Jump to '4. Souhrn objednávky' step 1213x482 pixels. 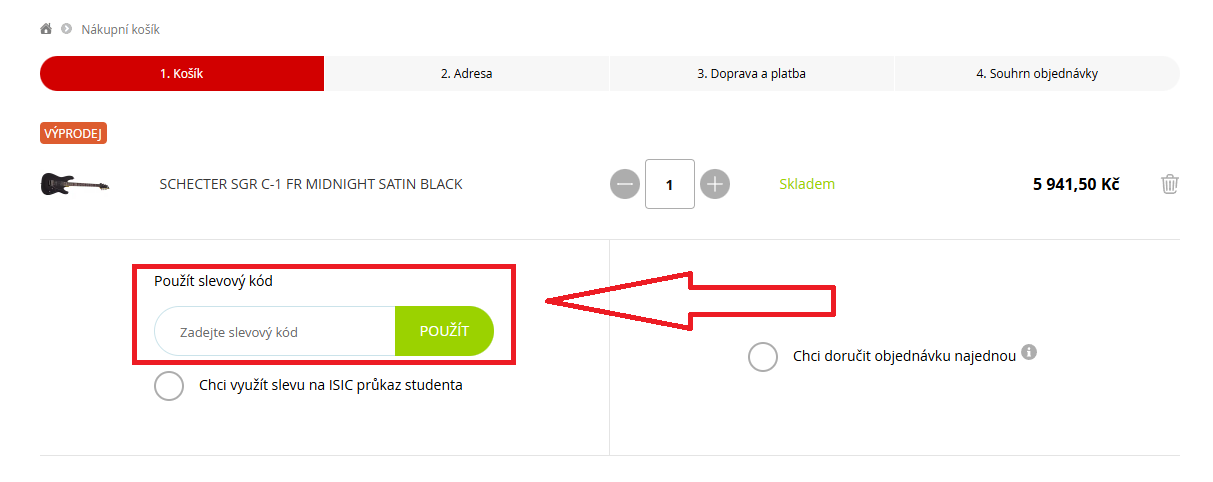pos(1037,73)
